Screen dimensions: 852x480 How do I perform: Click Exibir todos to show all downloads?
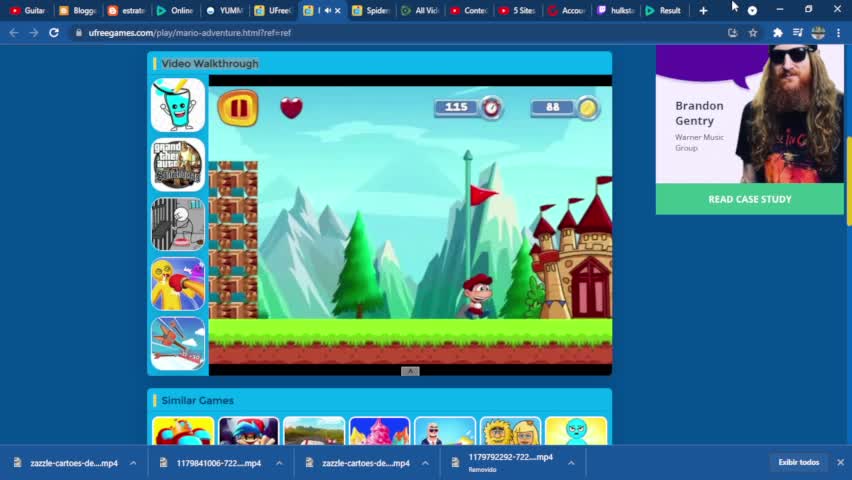799,462
